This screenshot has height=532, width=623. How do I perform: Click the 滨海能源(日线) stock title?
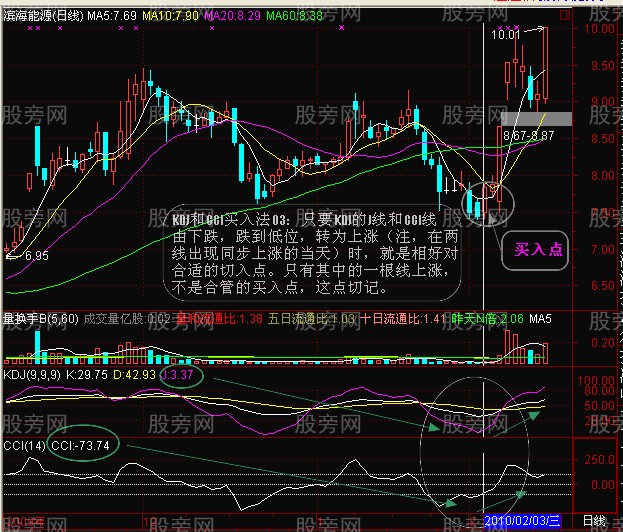[x=43, y=16]
